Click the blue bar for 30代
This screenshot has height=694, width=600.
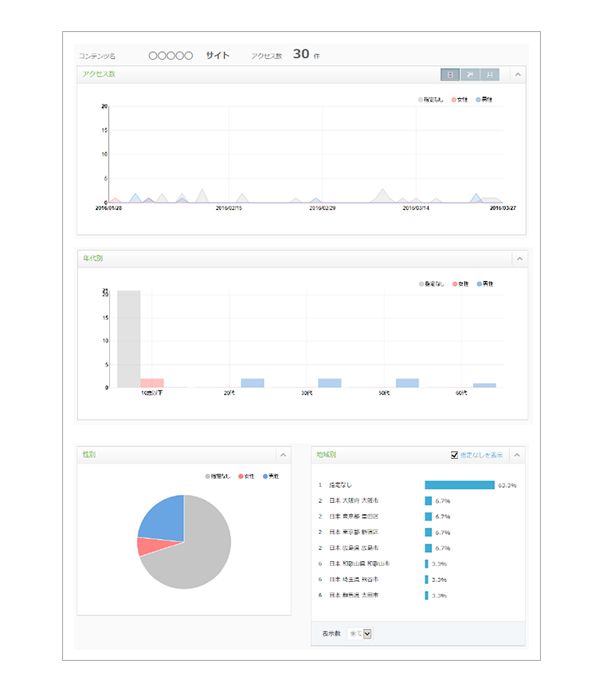tap(330, 383)
